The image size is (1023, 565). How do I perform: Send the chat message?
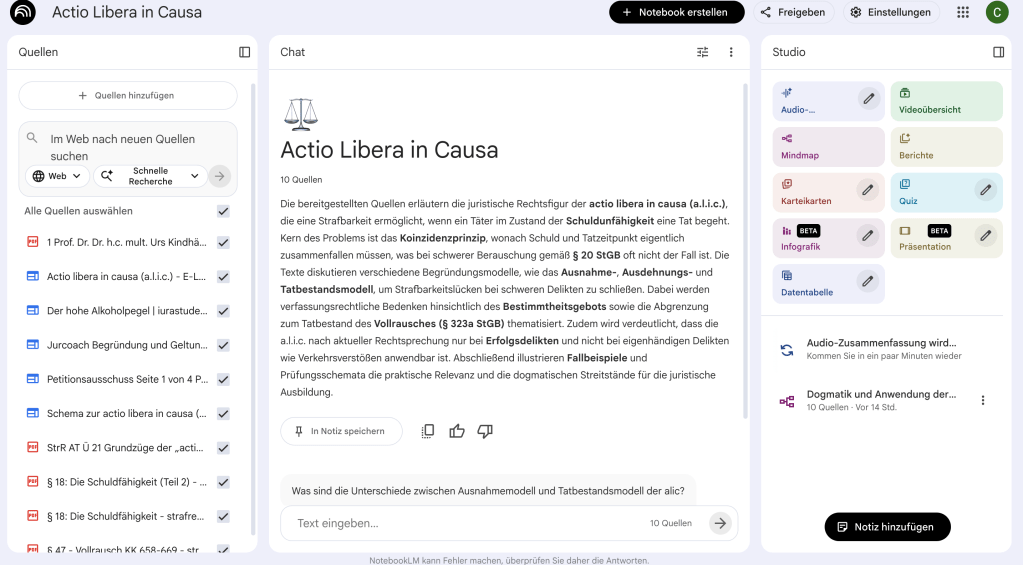(x=720, y=523)
